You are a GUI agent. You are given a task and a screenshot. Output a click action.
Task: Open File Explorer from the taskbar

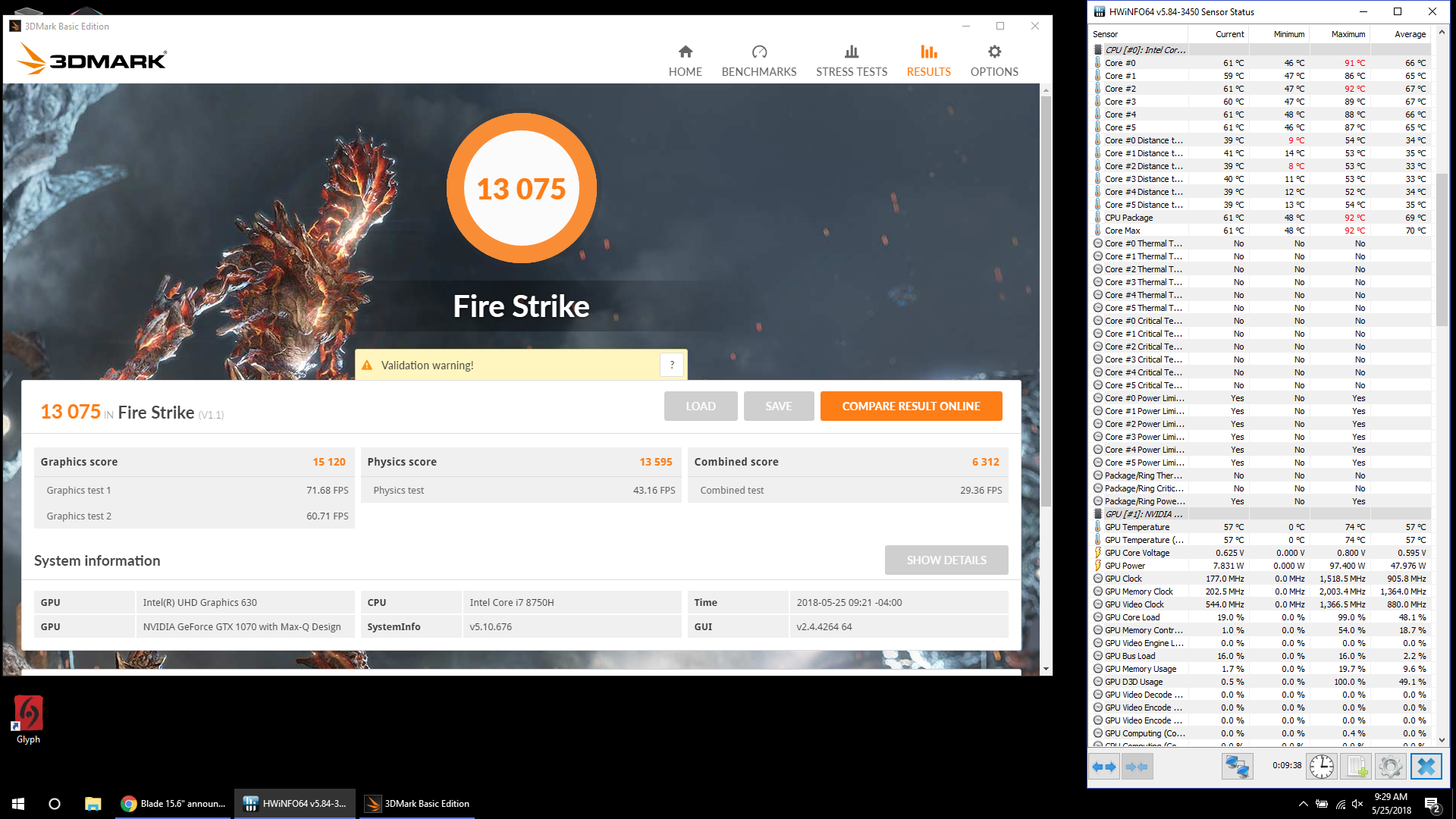[93, 804]
